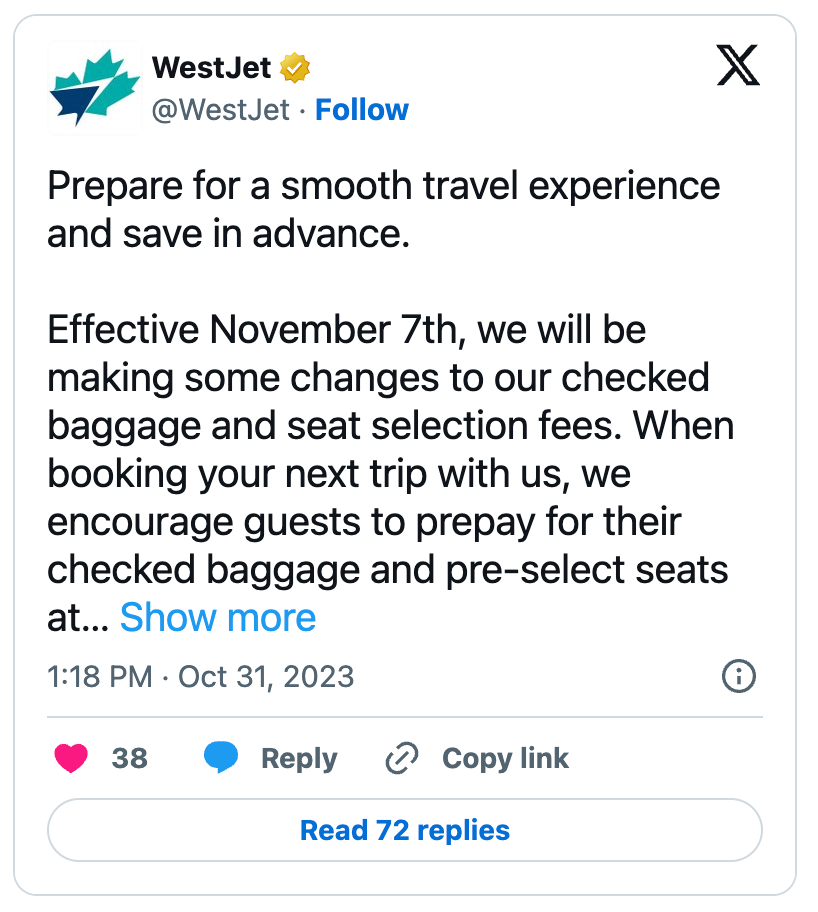Click the blue reply bubble icon

[x=221, y=757]
